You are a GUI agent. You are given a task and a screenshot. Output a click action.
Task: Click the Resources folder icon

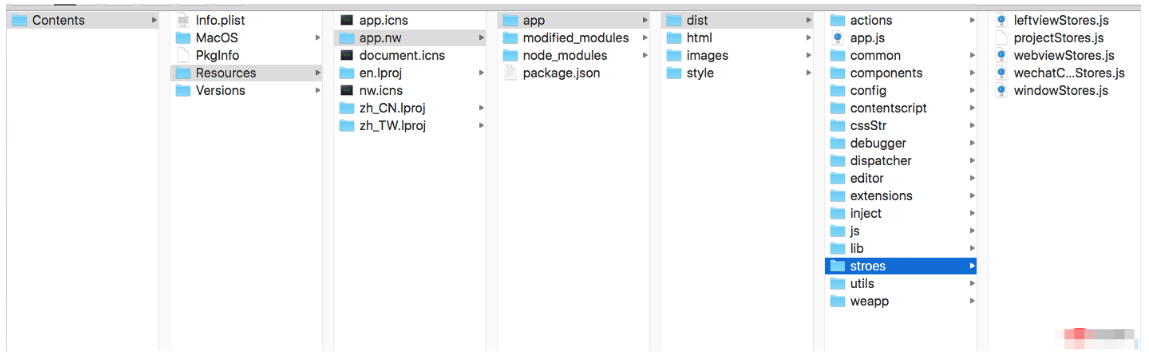click(x=183, y=73)
